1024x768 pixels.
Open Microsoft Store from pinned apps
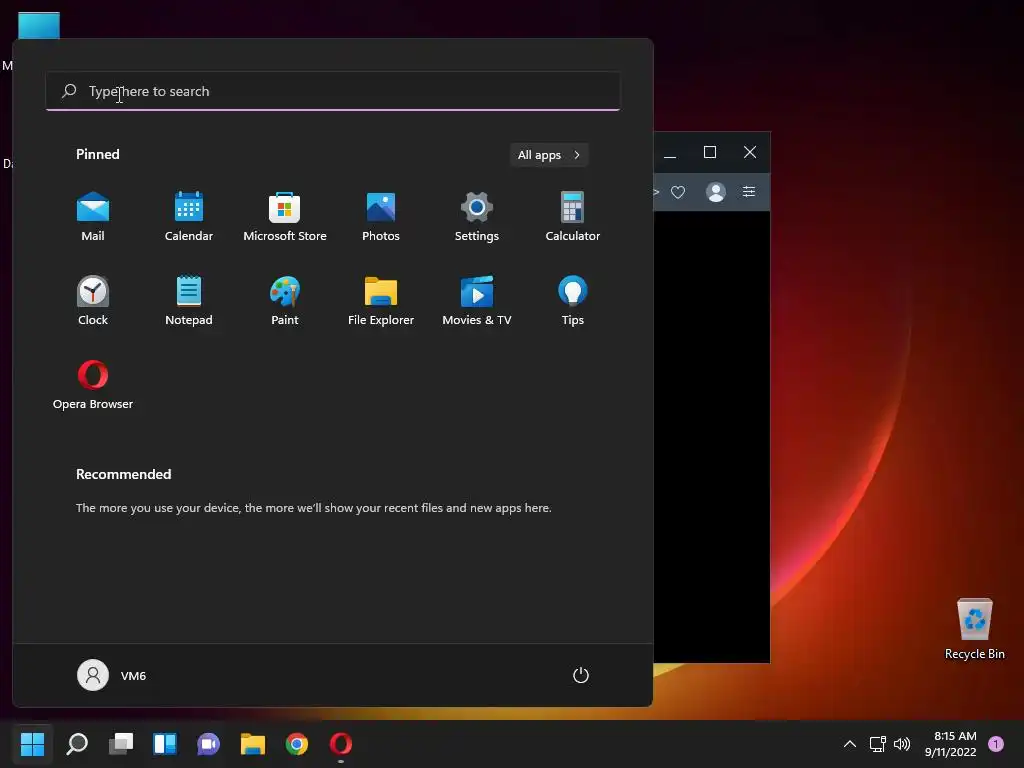(285, 217)
